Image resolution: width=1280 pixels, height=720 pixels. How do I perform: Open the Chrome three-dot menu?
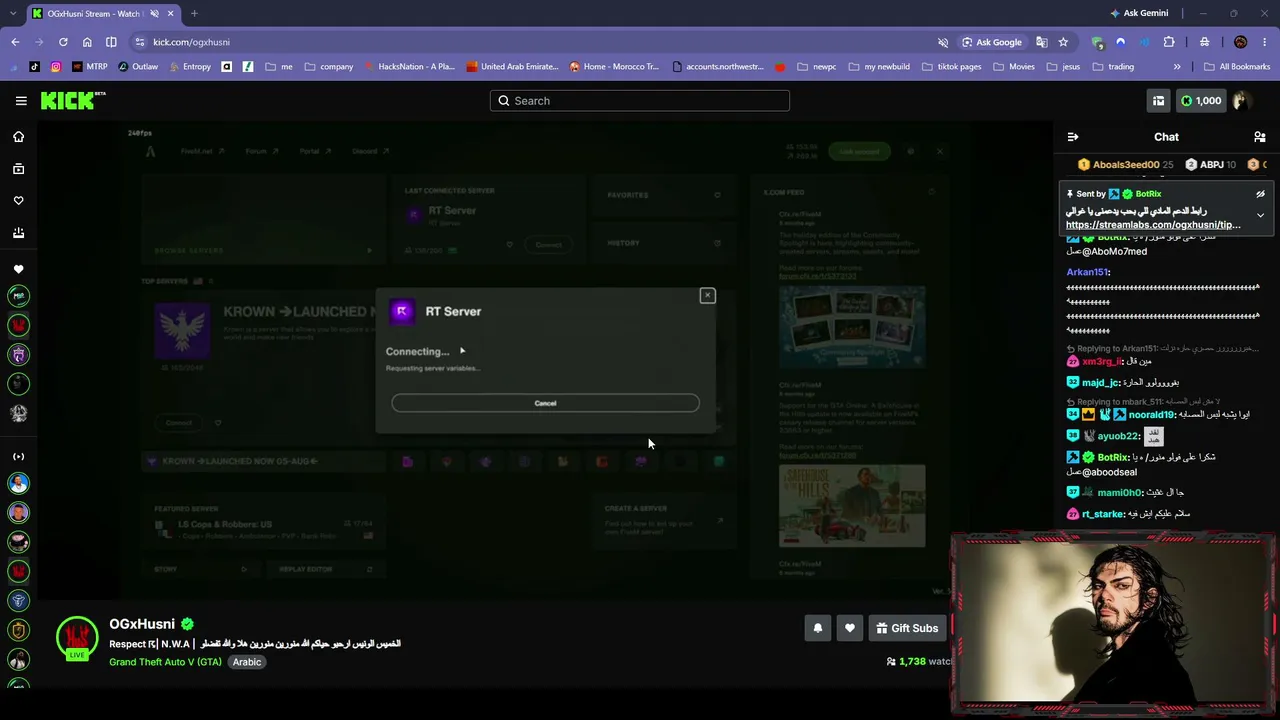point(1264,42)
